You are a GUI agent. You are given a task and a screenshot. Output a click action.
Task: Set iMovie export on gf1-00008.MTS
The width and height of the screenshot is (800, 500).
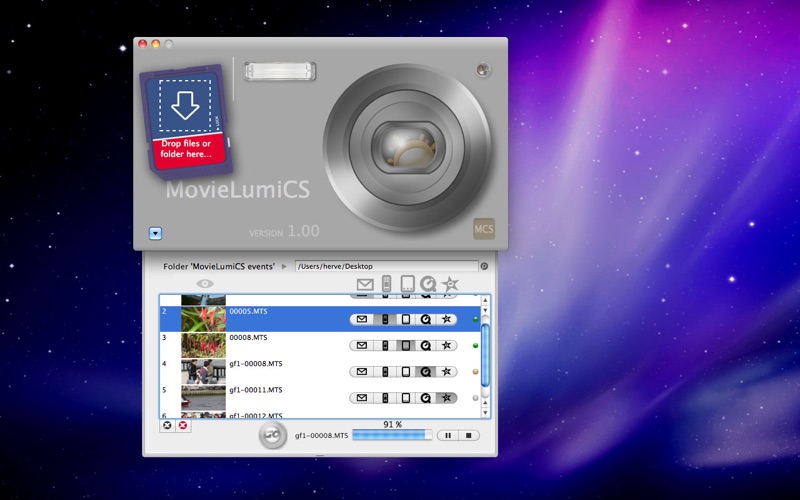point(446,371)
